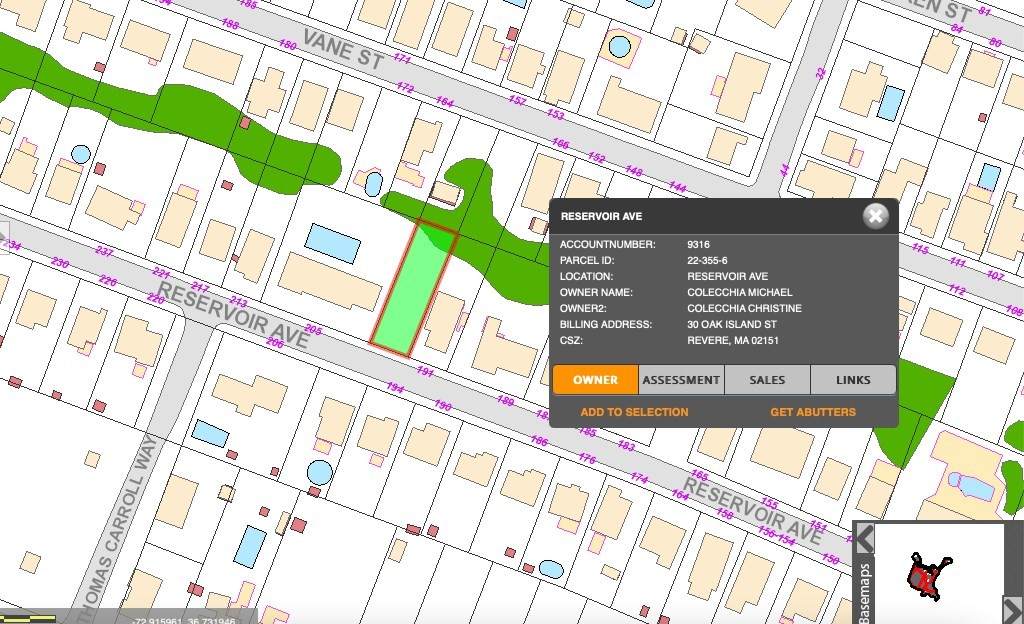The width and height of the screenshot is (1024, 624).
Task: Click the popup title RESERVOIR AVE
Action: pos(601,216)
